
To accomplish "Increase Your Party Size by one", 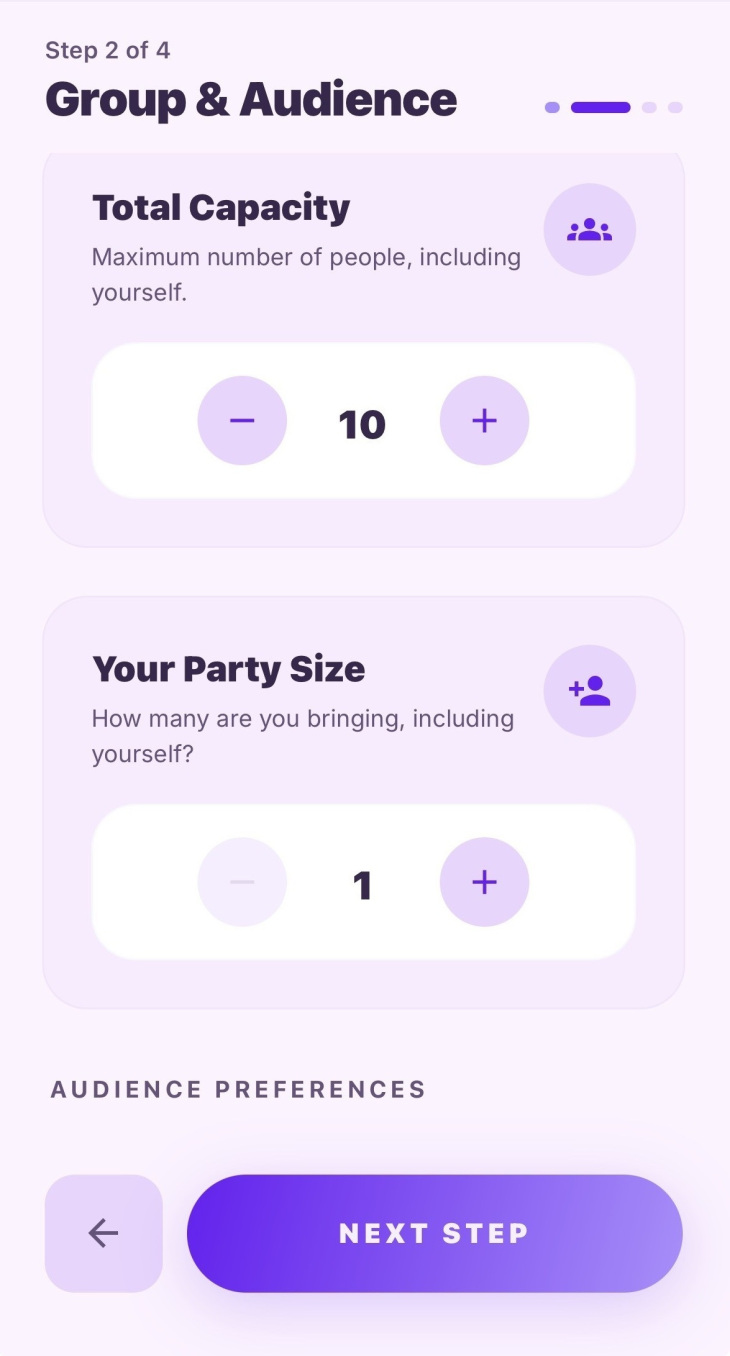I will pyautogui.click(x=484, y=882).
